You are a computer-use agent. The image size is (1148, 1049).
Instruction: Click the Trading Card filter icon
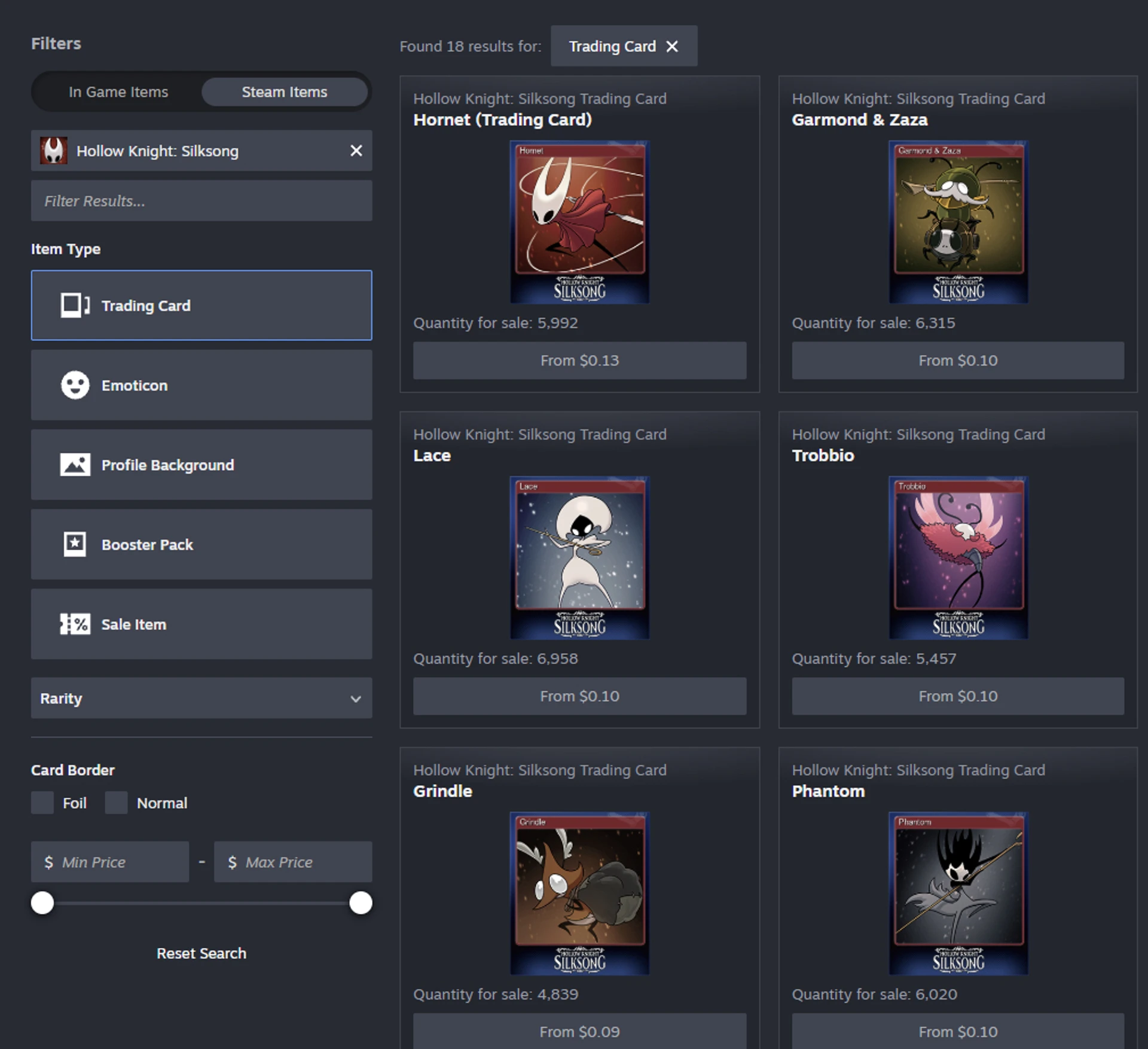coord(75,305)
